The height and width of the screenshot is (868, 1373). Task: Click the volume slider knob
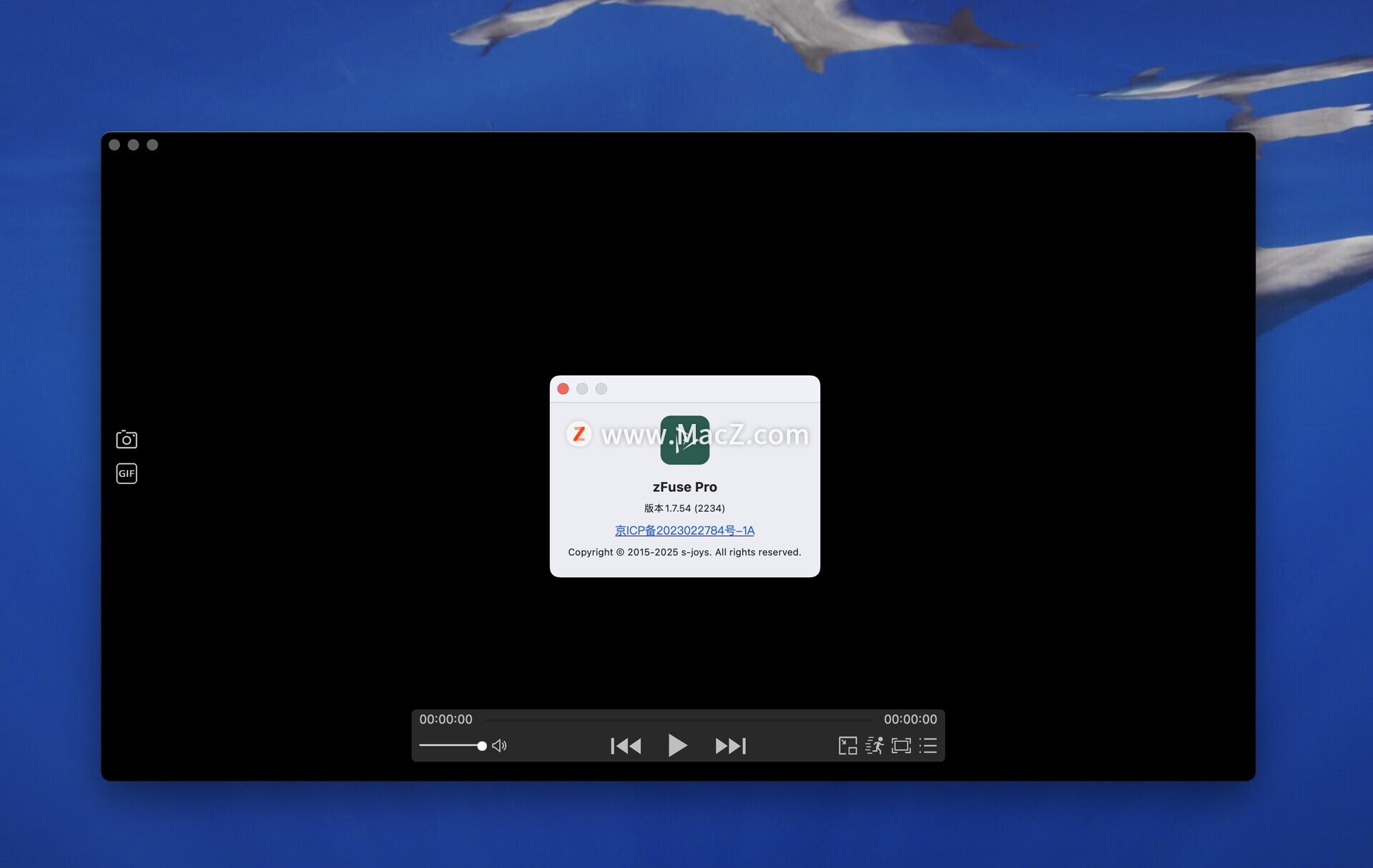pyautogui.click(x=482, y=746)
